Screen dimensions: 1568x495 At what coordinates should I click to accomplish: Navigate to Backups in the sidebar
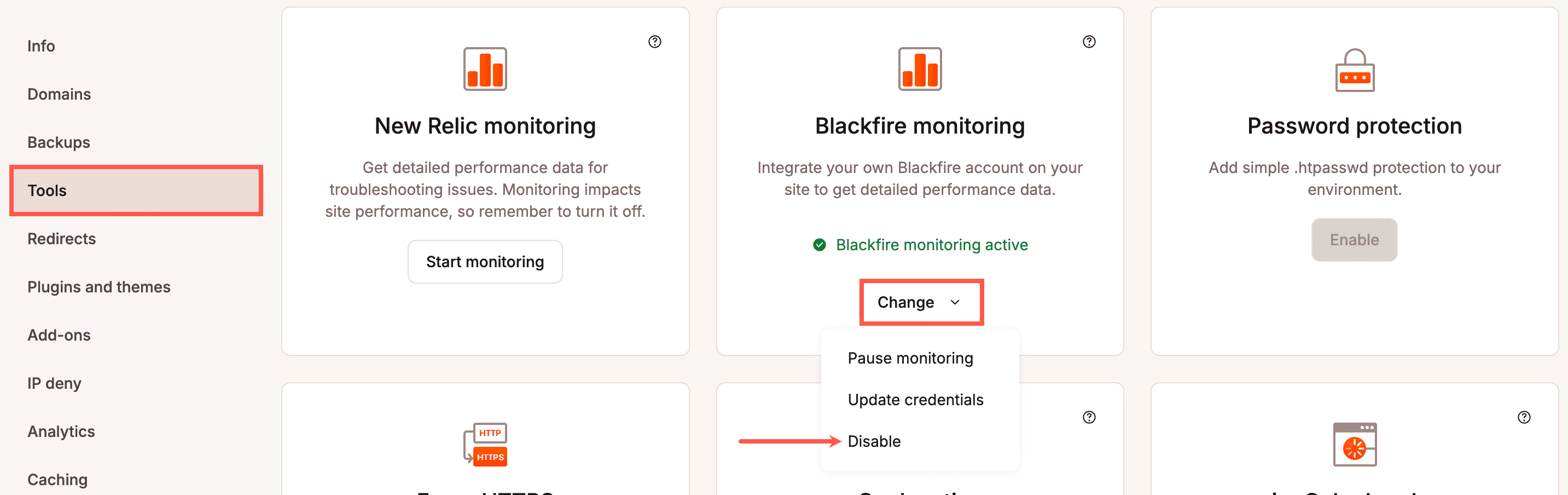(x=58, y=142)
